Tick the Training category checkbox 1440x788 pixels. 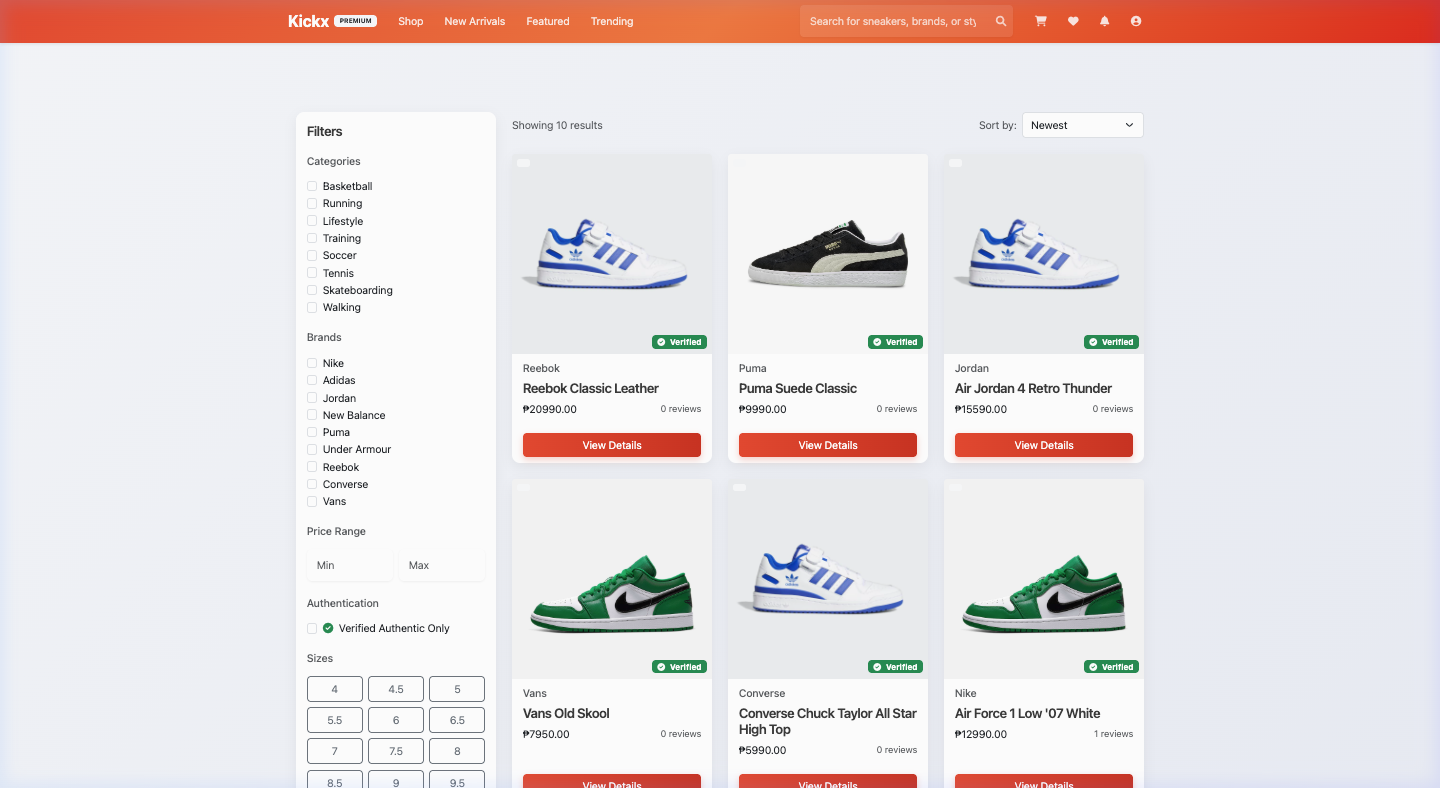coord(312,238)
